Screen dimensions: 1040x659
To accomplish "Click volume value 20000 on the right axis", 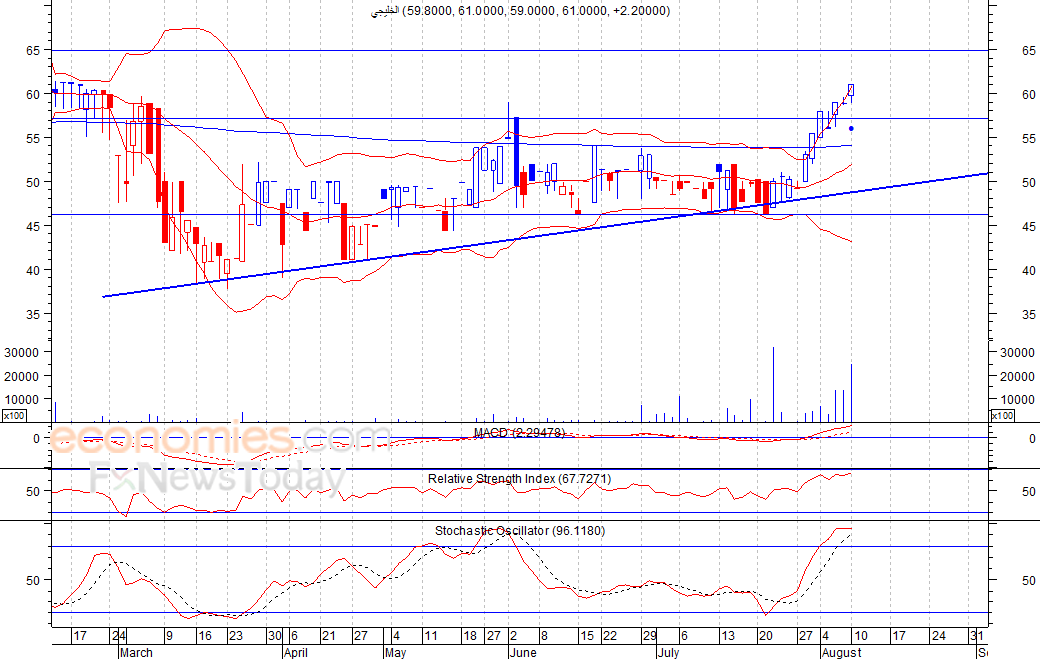I will click(1017, 376).
